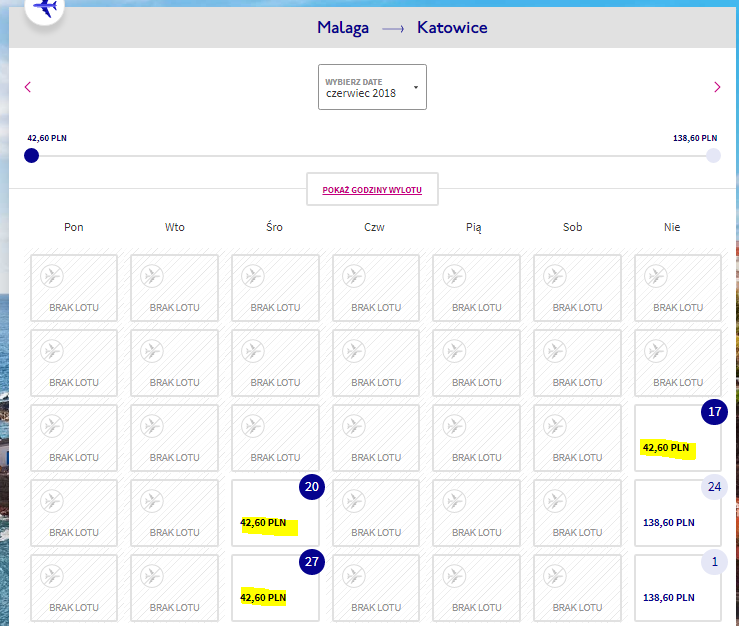Click the date badge showing 17

click(x=714, y=412)
